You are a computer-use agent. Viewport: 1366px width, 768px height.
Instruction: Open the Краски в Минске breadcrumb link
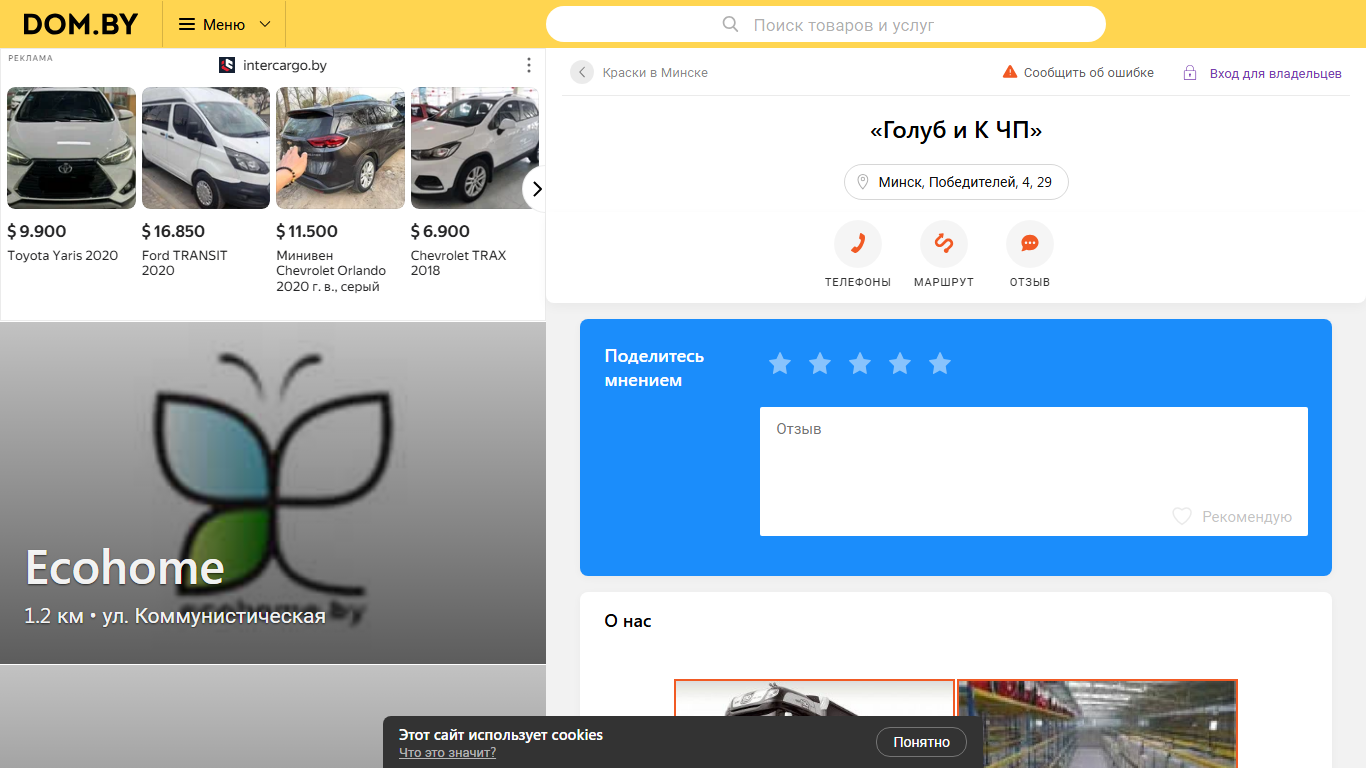[655, 72]
